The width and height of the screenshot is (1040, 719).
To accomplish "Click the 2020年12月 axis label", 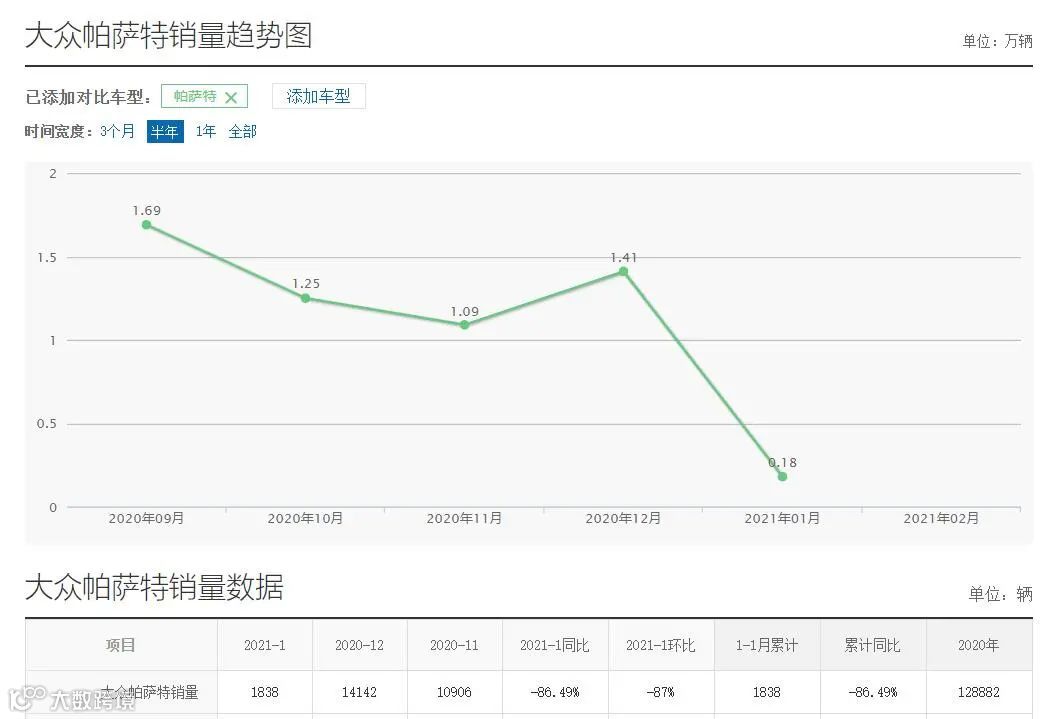I will coord(623,519).
